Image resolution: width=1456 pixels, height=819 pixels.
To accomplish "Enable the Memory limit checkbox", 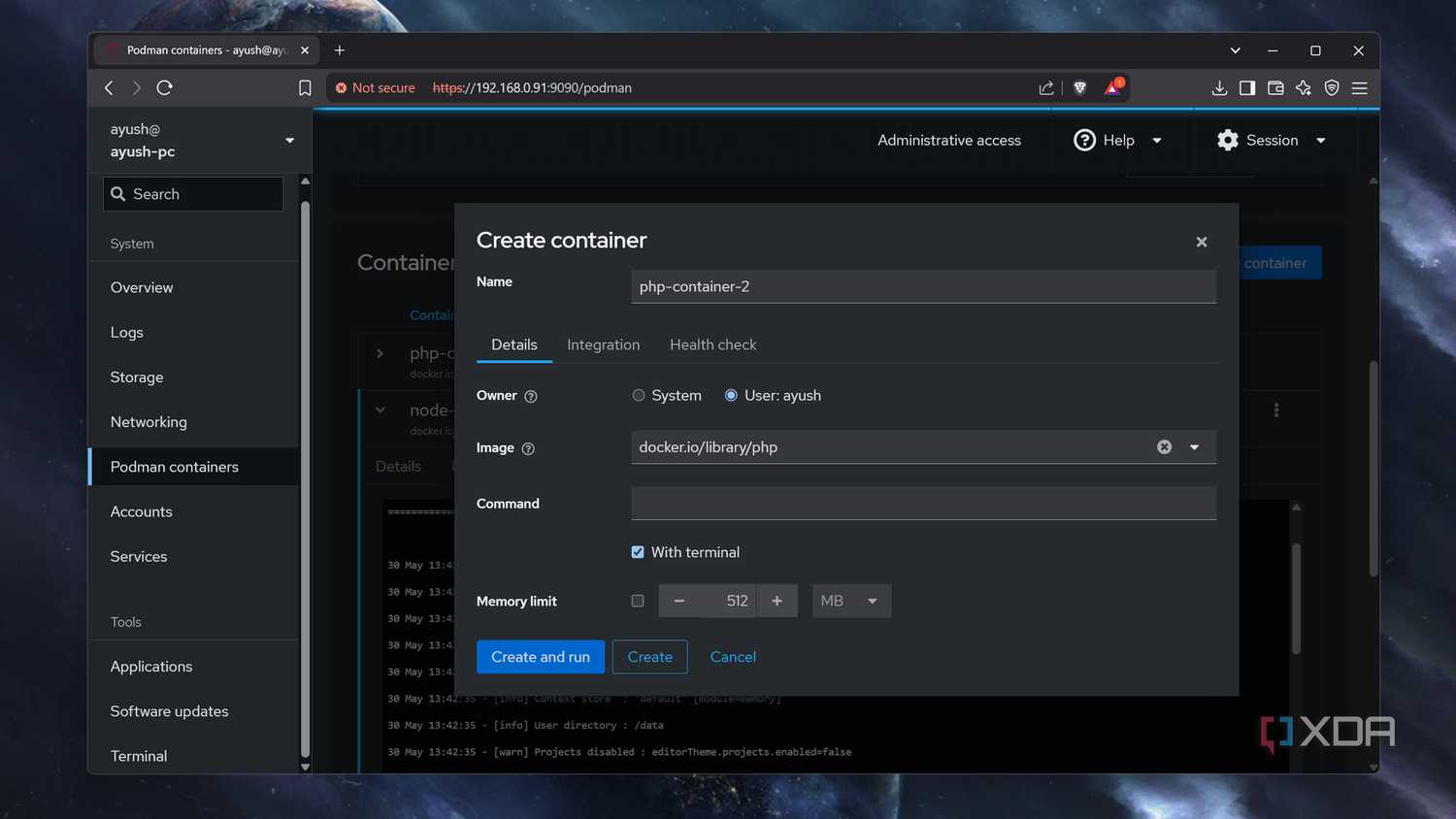I will tap(638, 601).
